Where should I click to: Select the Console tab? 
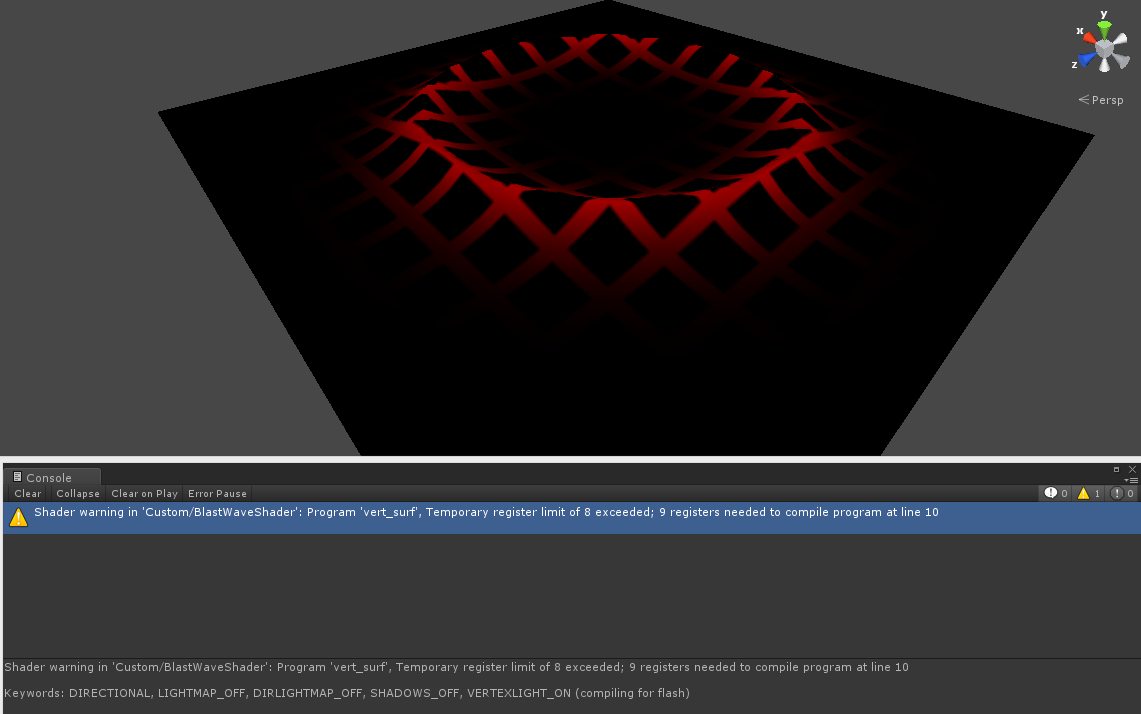click(x=48, y=477)
